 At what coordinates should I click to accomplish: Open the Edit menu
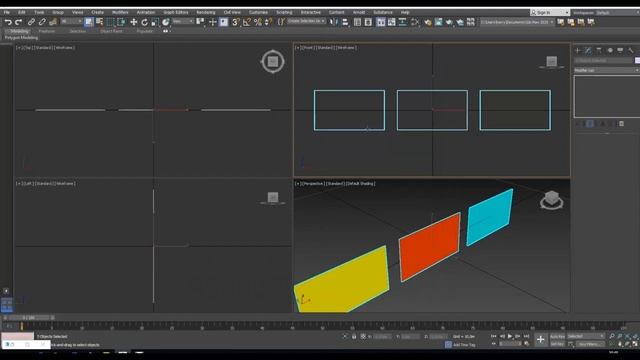click(x=22, y=13)
